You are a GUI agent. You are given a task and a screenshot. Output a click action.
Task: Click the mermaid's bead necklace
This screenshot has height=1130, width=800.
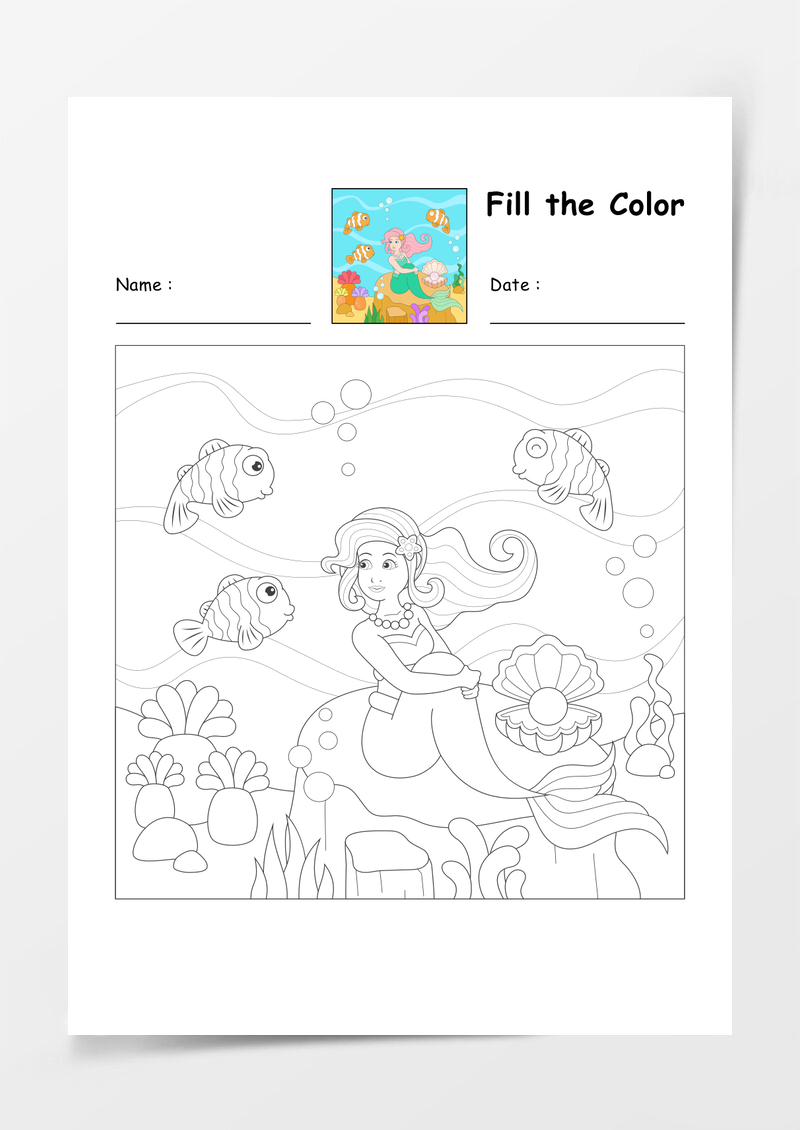click(x=392, y=618)
